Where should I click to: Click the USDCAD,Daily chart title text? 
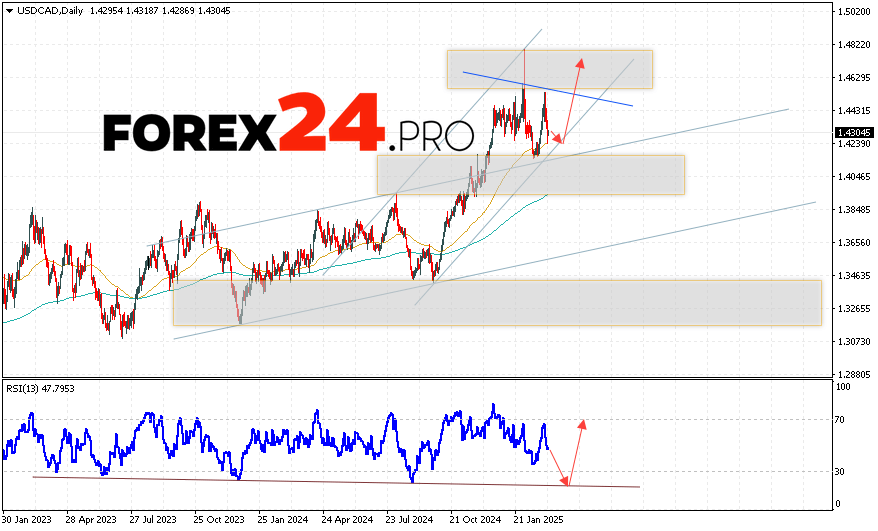click(x=43, y=9)
